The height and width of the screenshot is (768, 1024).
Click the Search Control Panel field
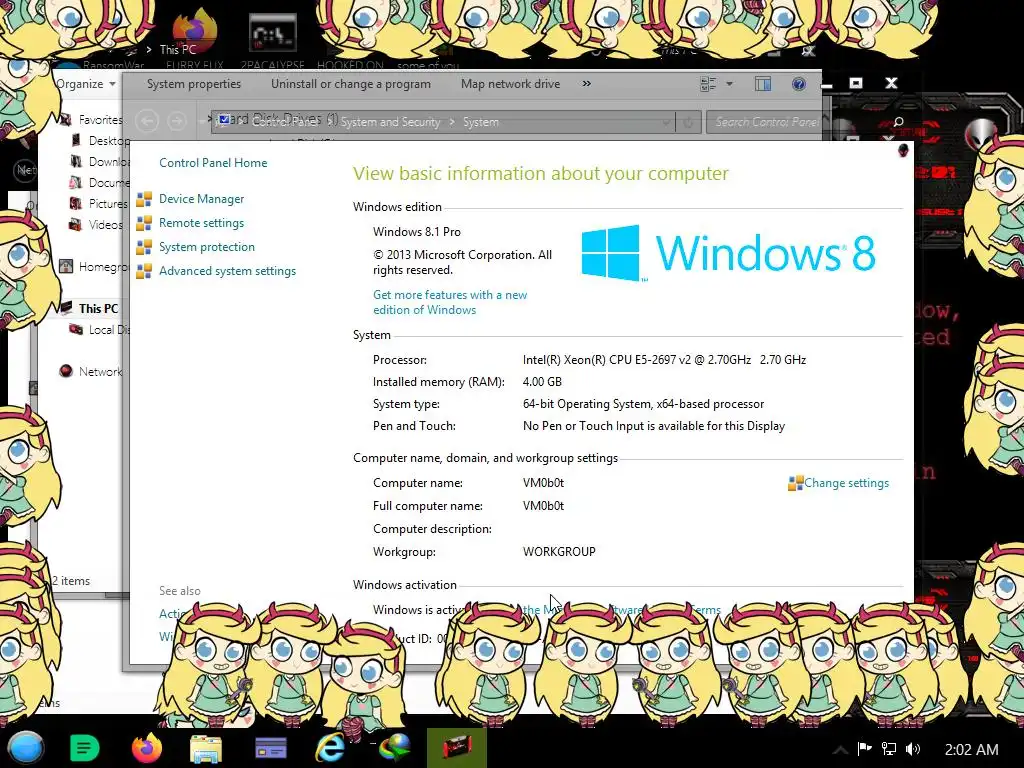(765, 121)
